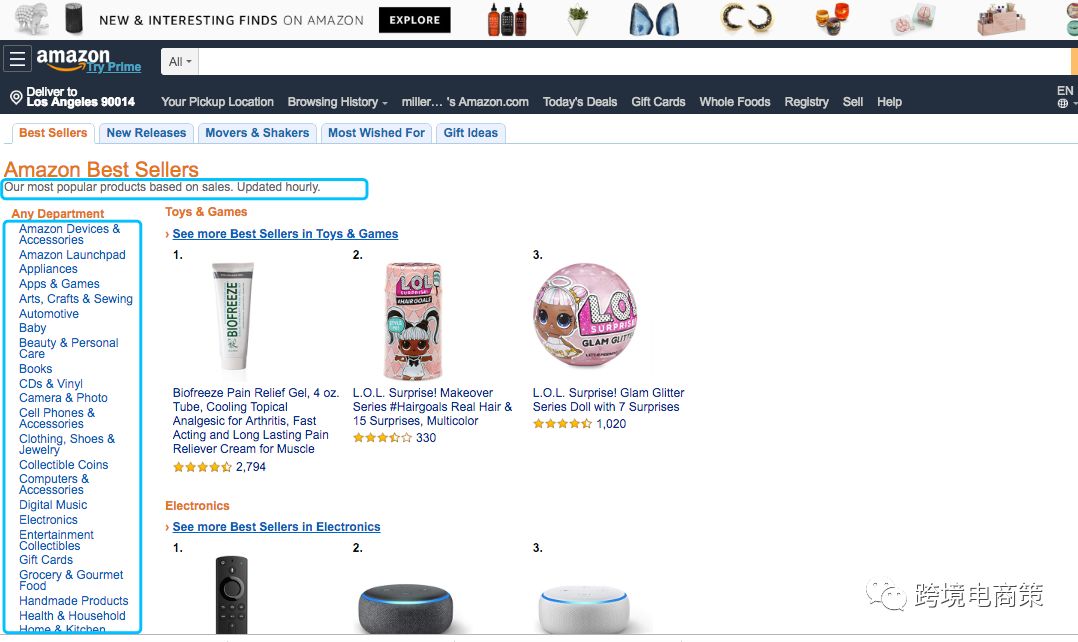1078x642 pixels.
Task: Switch to the Movers & Shakers tab
Action: click(x=257, y=133)
